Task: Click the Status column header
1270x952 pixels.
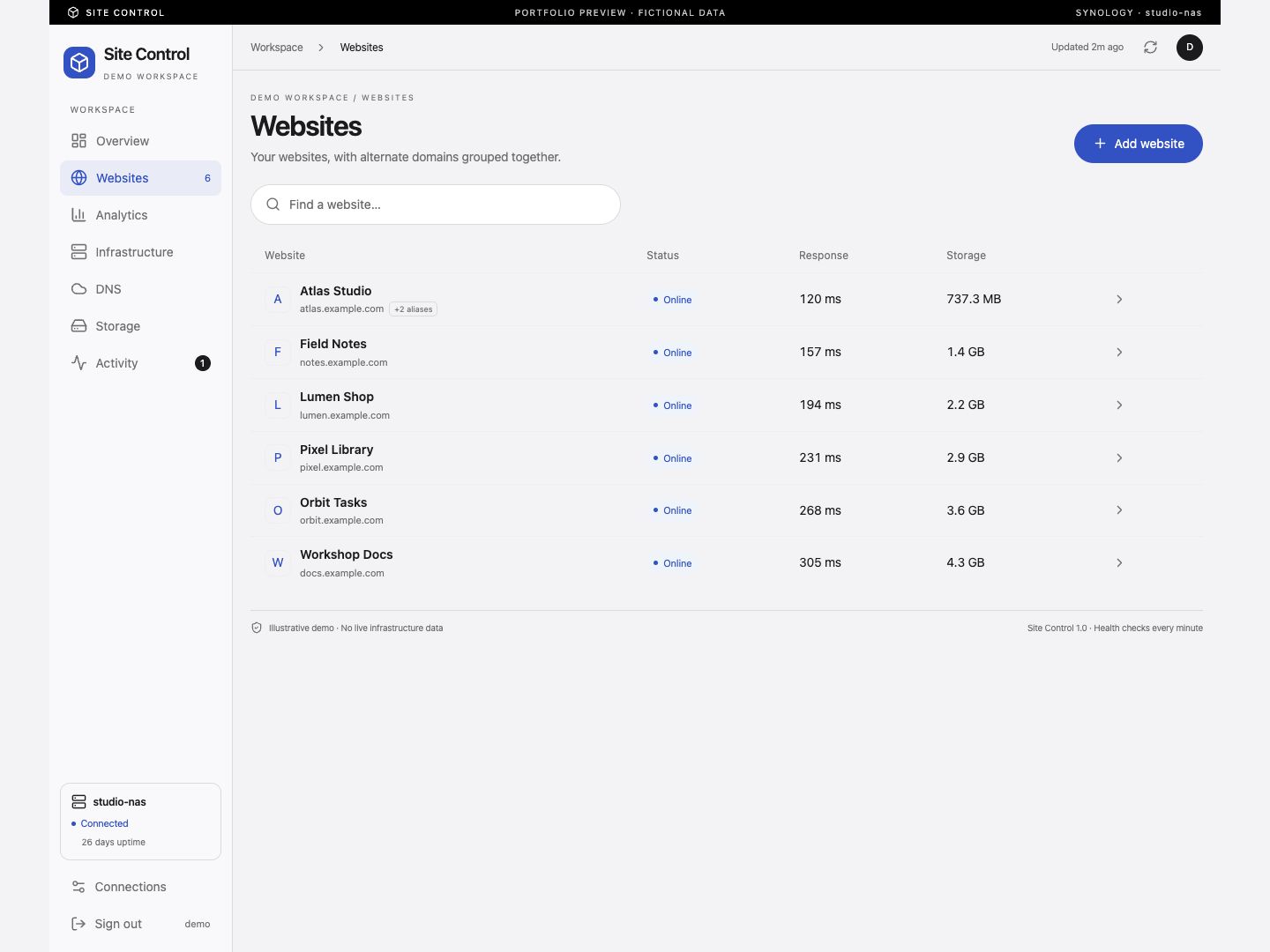Action: [x=662, y=256]
